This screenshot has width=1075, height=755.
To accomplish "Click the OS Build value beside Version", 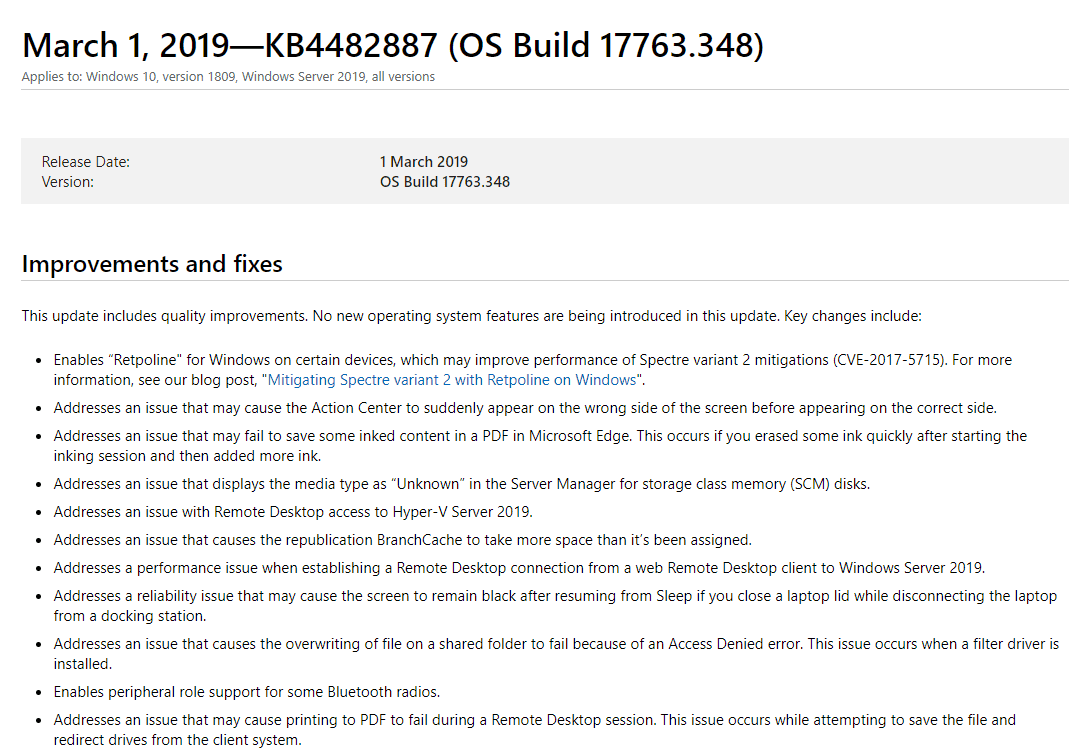I will pyautogui.click(x=444, y=182).
